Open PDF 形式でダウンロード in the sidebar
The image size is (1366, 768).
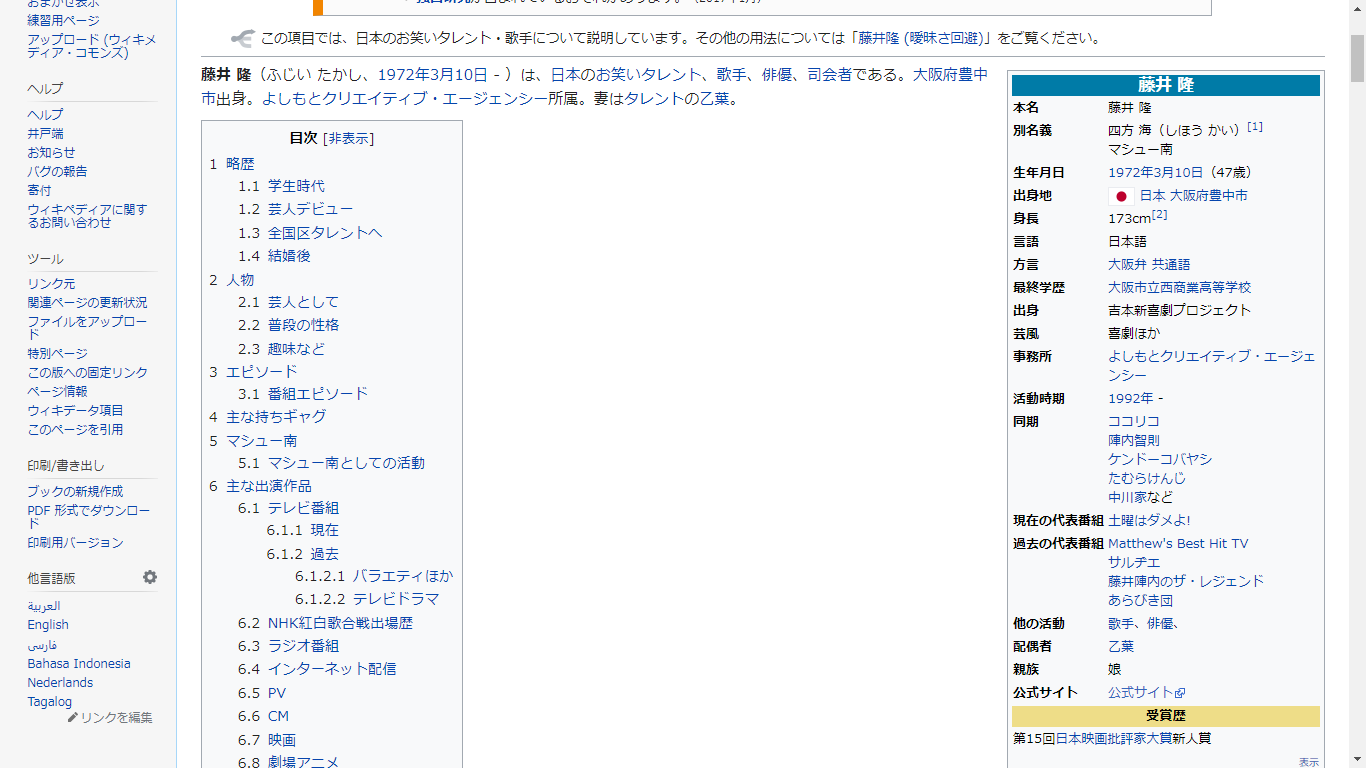89,517
